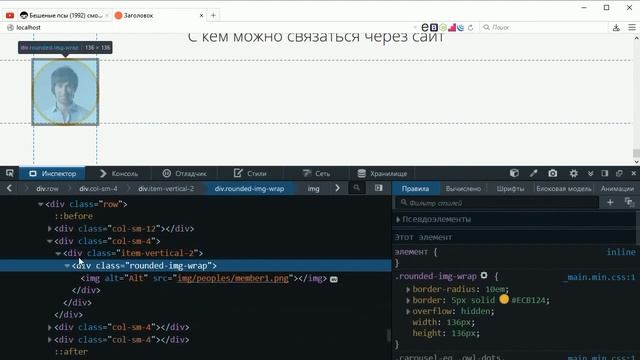The height and width of the screenshot is (360, 640).
Task: Select the Правила sidebar tab
Action: coord(415,189)
